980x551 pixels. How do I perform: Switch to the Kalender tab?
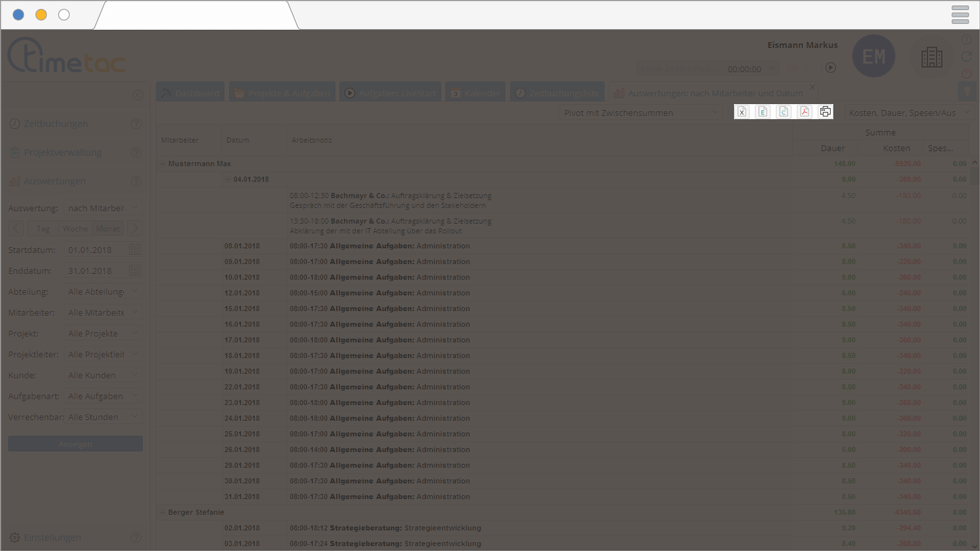click(x=475, y=92)
